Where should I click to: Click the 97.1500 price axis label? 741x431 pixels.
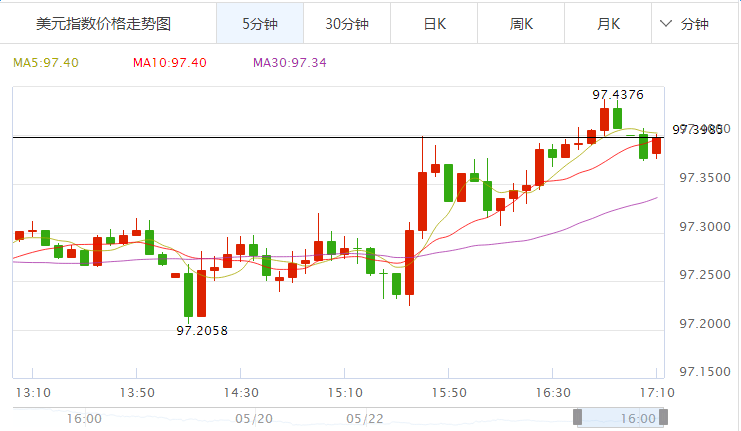point(705,372)
